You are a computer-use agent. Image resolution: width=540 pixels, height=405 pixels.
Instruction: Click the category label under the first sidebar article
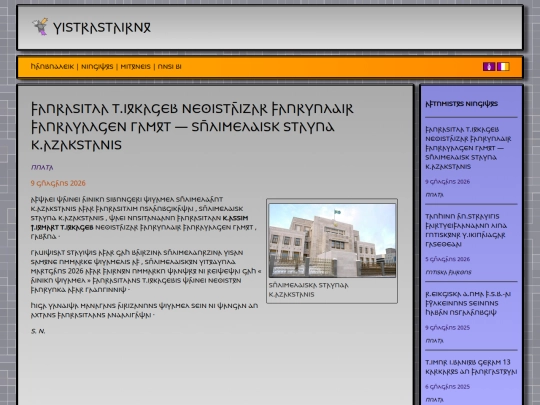point(434,195)
